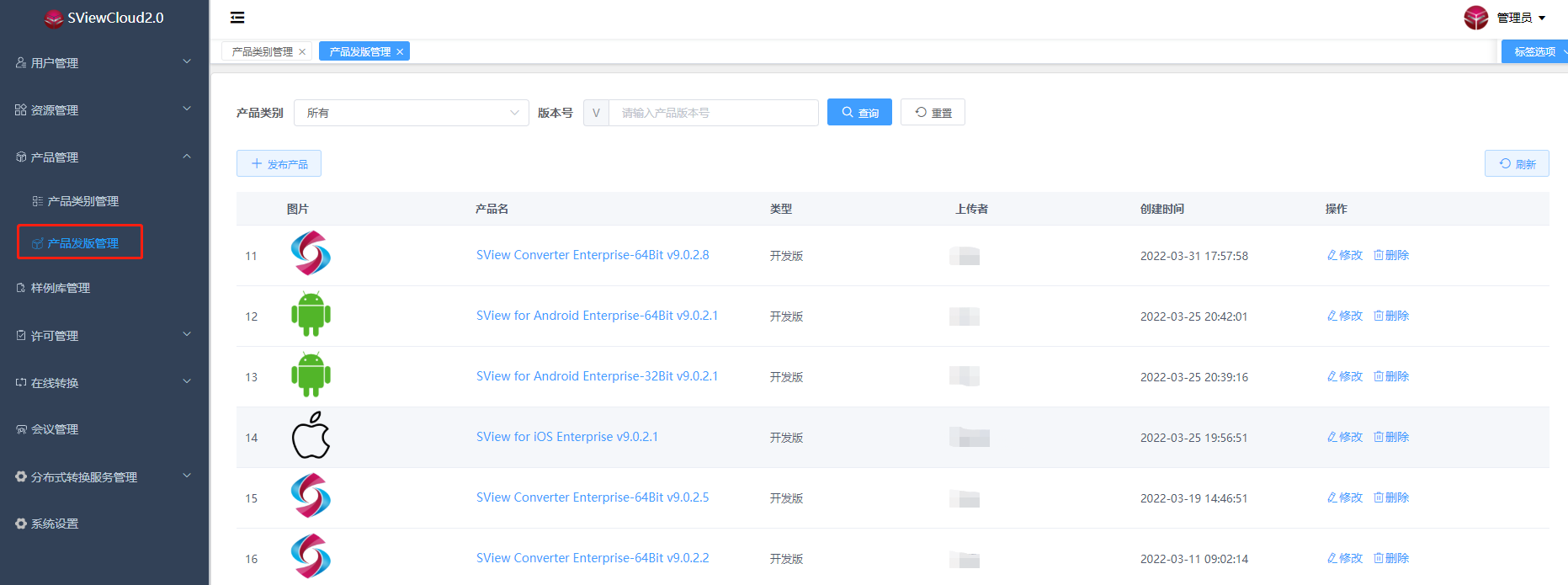Viewport: 1568px width, 585px height.
Task: Expand the 分布式转换服务管理 menu
Action: pos(104,477)
